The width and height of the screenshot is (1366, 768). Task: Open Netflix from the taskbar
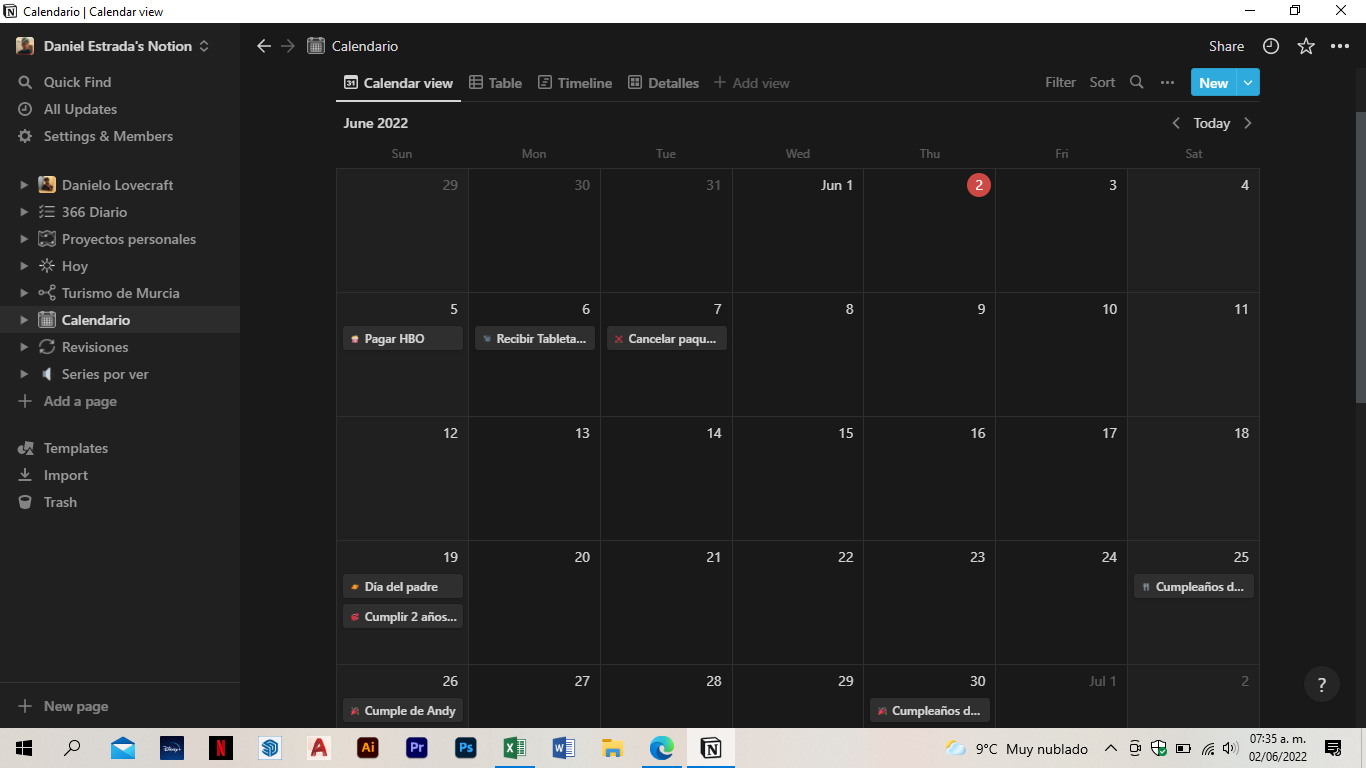(x=221, y=748)
